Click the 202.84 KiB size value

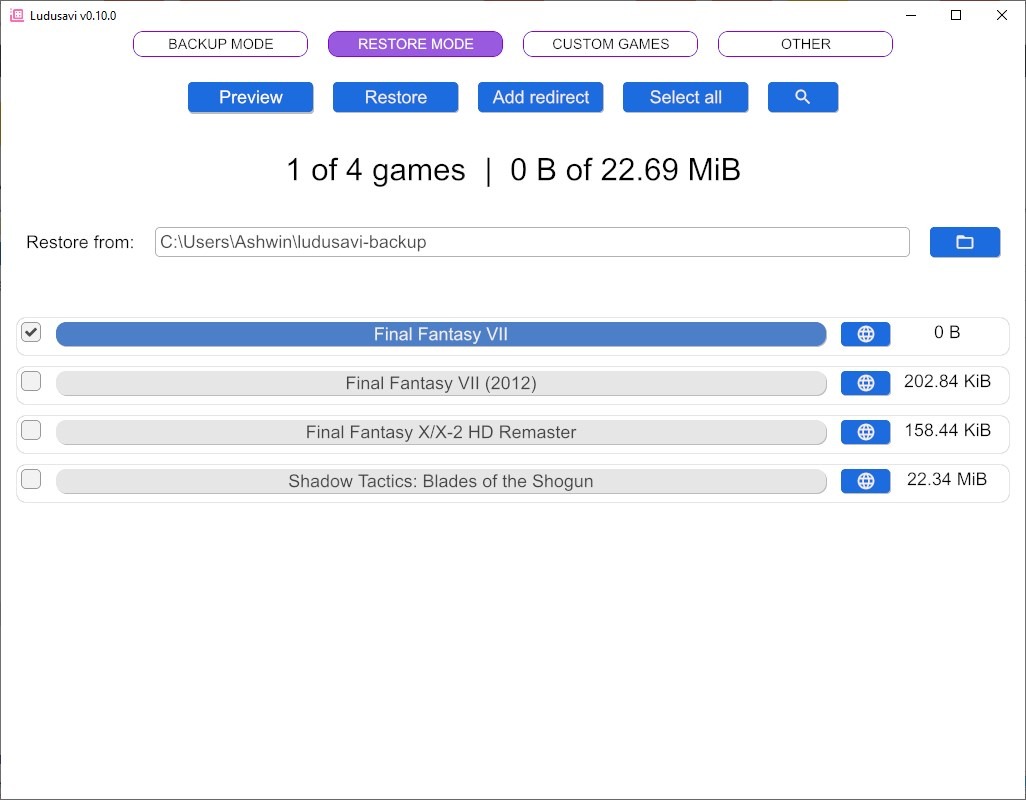click(x=947, y=381)
